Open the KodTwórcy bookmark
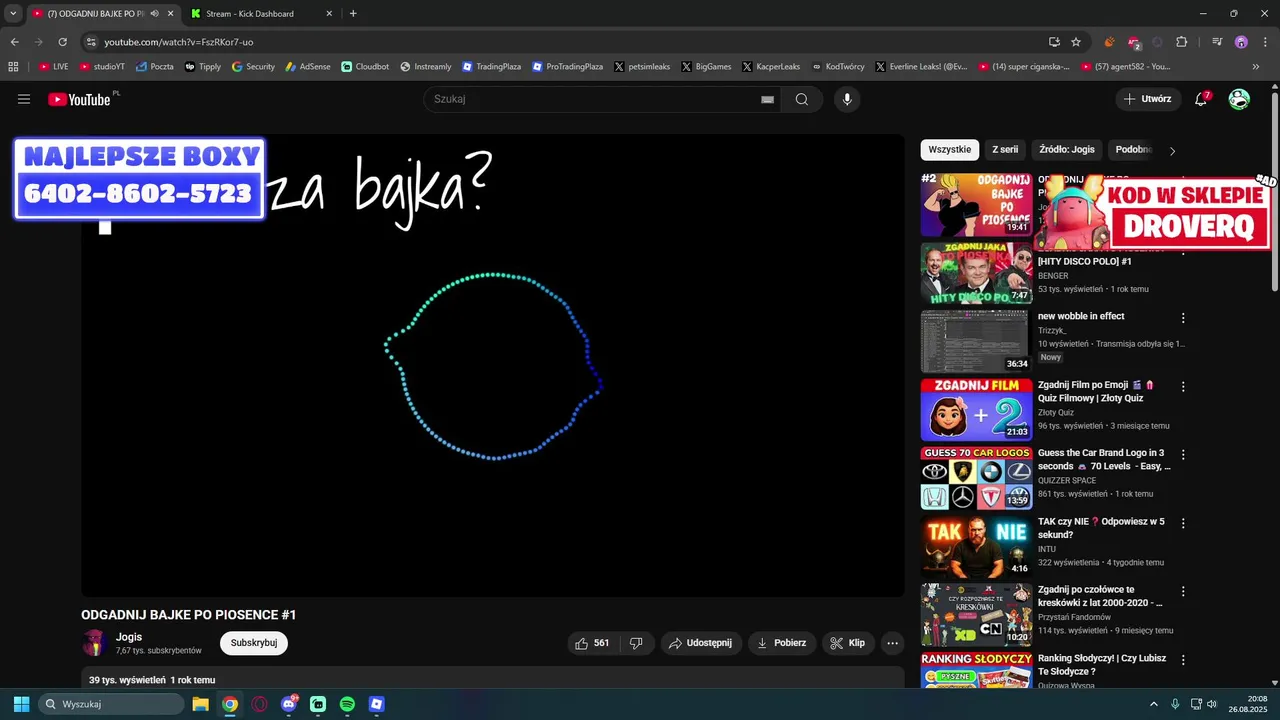 point(838,66)
